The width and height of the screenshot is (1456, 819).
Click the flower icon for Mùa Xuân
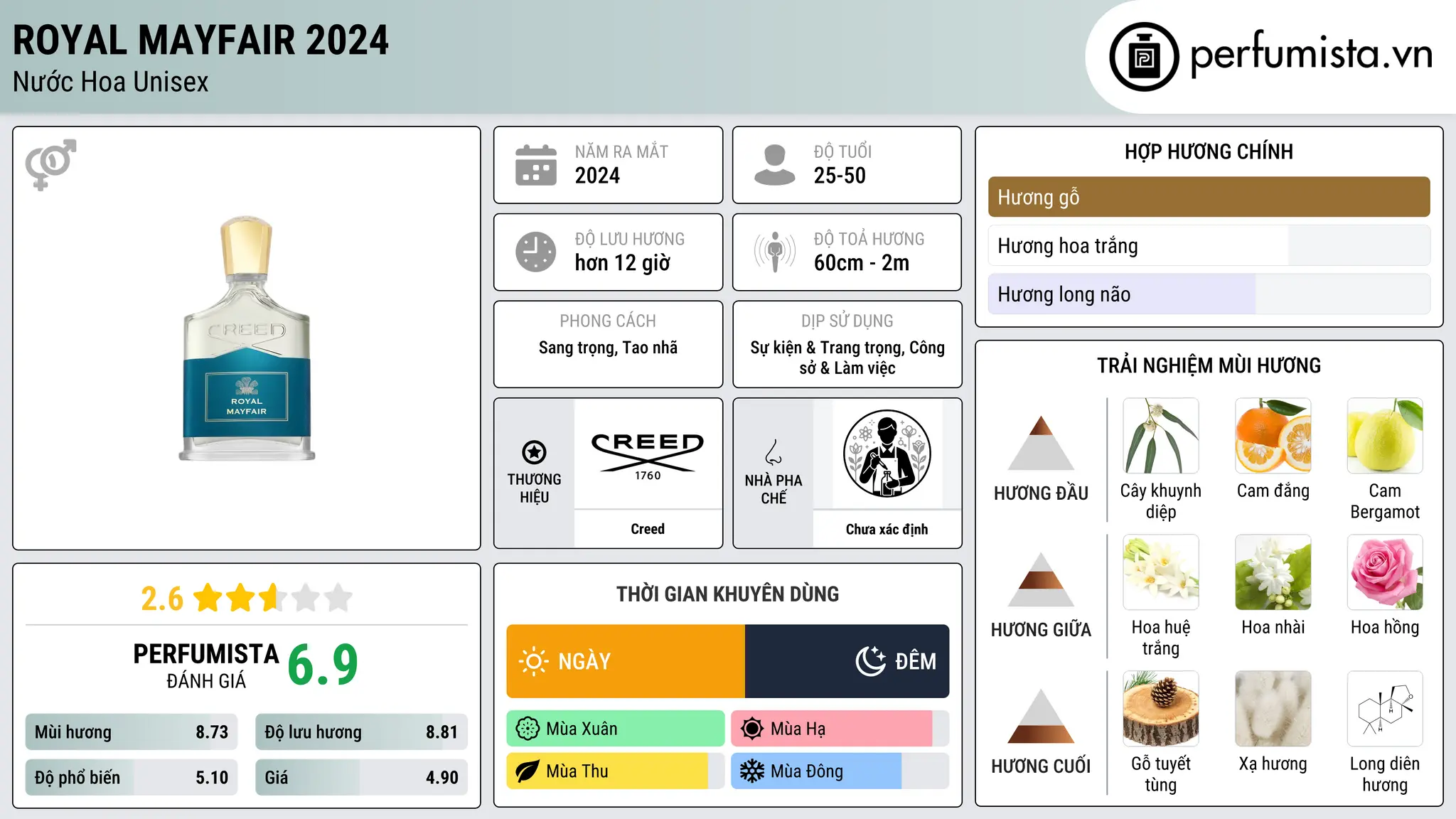[528, 729]
